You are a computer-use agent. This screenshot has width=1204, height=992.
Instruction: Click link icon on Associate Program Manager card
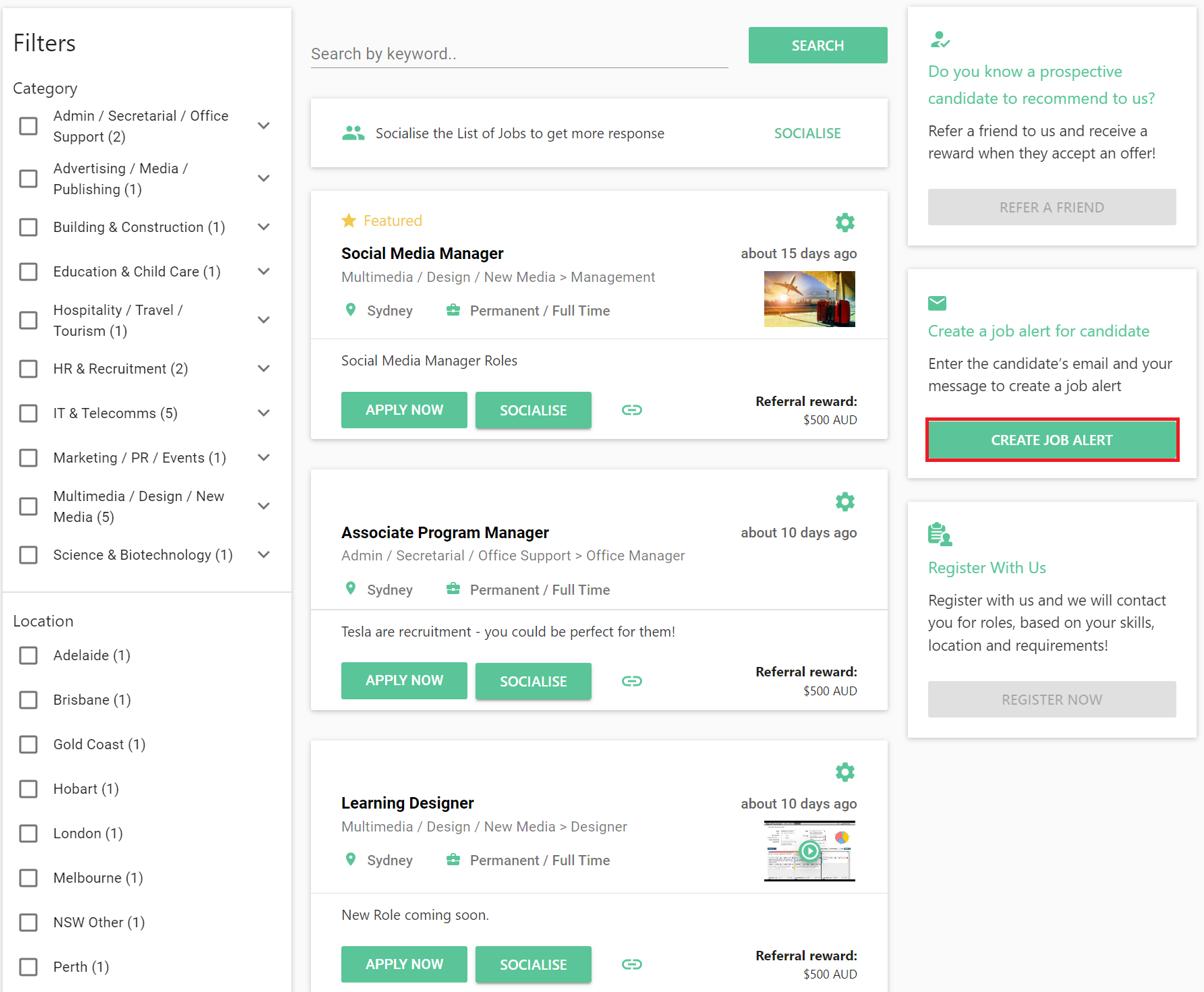pyautogui.click(x=631, y=681)
